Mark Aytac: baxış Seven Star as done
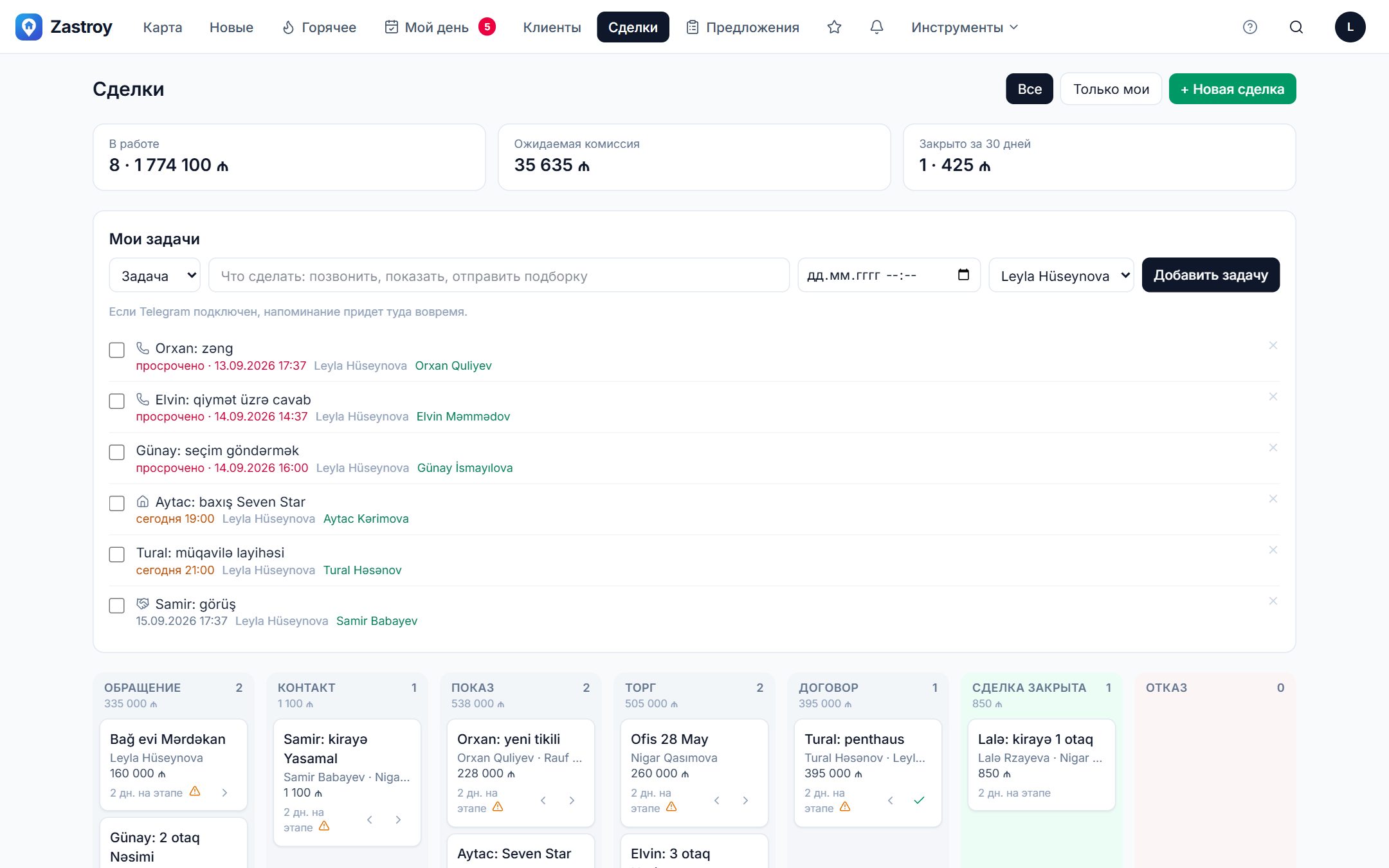Viewport: 1389px width, 868px height. point(116,503)
